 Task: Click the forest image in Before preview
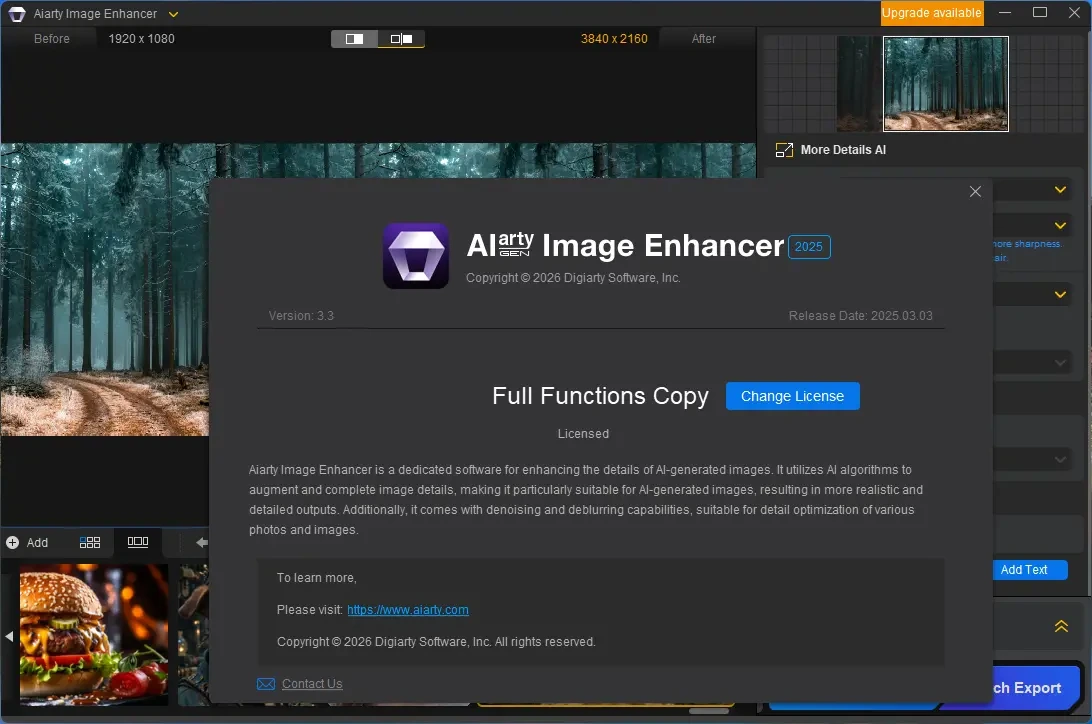pos(104,290)
